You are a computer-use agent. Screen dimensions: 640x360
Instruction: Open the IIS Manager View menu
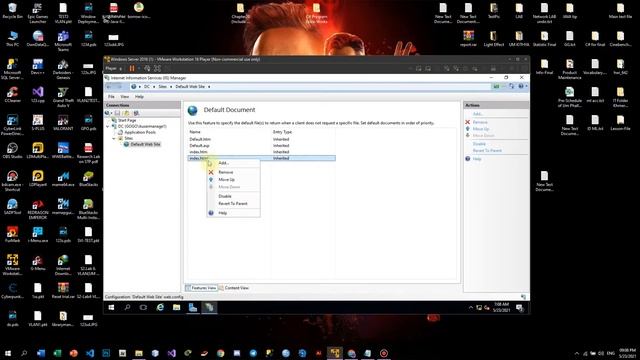tap(124, 97)
